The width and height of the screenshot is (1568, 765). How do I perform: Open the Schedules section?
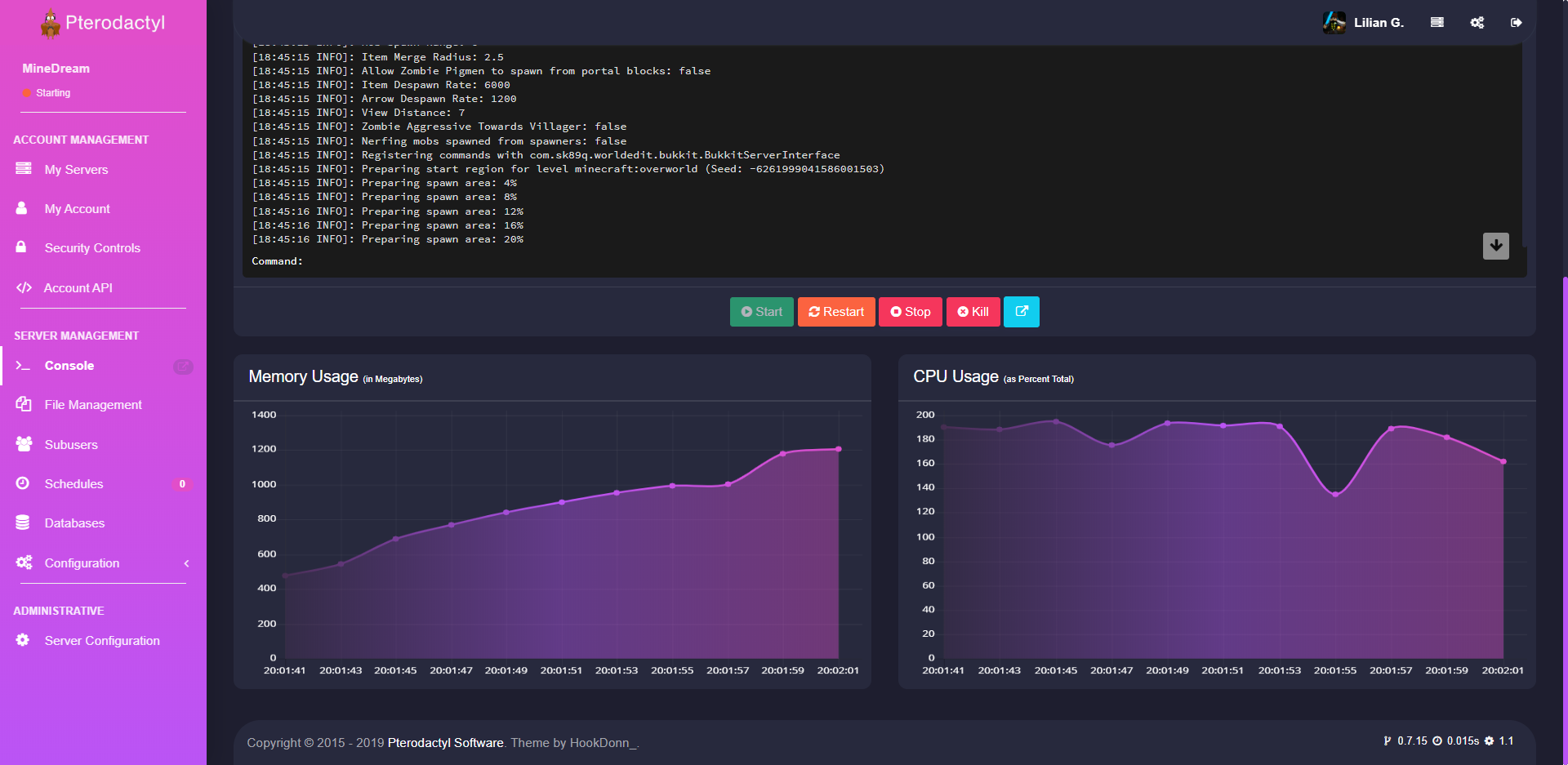click(73, 484)
